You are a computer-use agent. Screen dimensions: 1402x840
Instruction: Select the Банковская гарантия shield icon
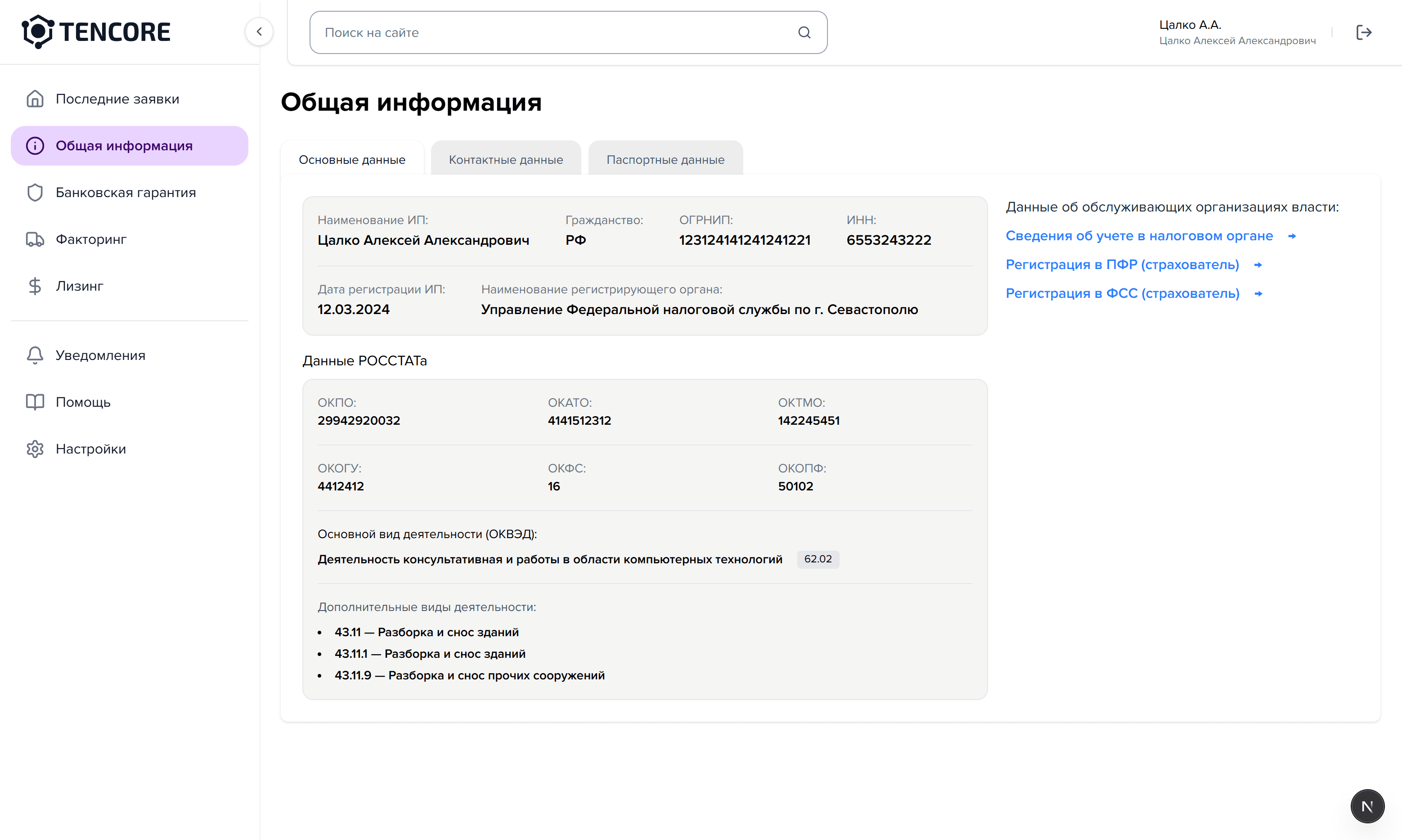35,192
